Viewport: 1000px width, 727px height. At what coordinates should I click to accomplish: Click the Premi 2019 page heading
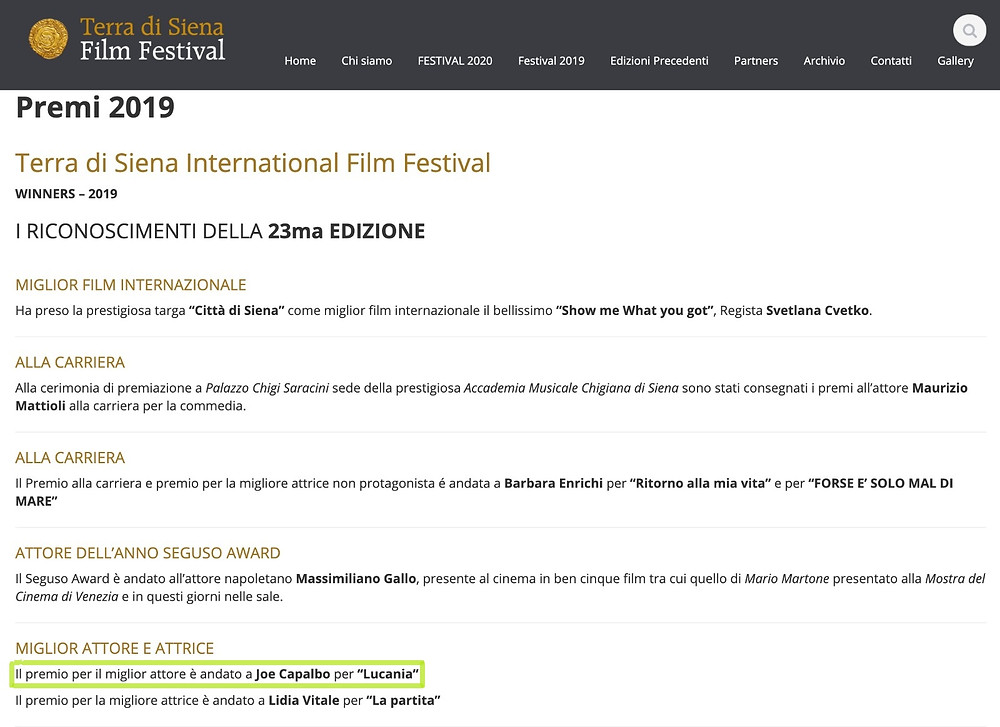coord(95,107)
